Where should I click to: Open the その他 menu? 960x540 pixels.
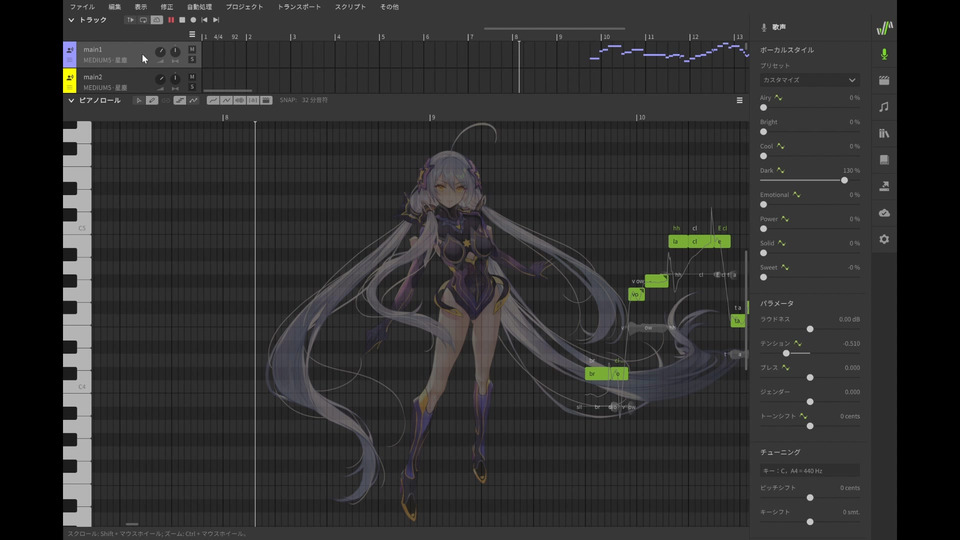389,7
